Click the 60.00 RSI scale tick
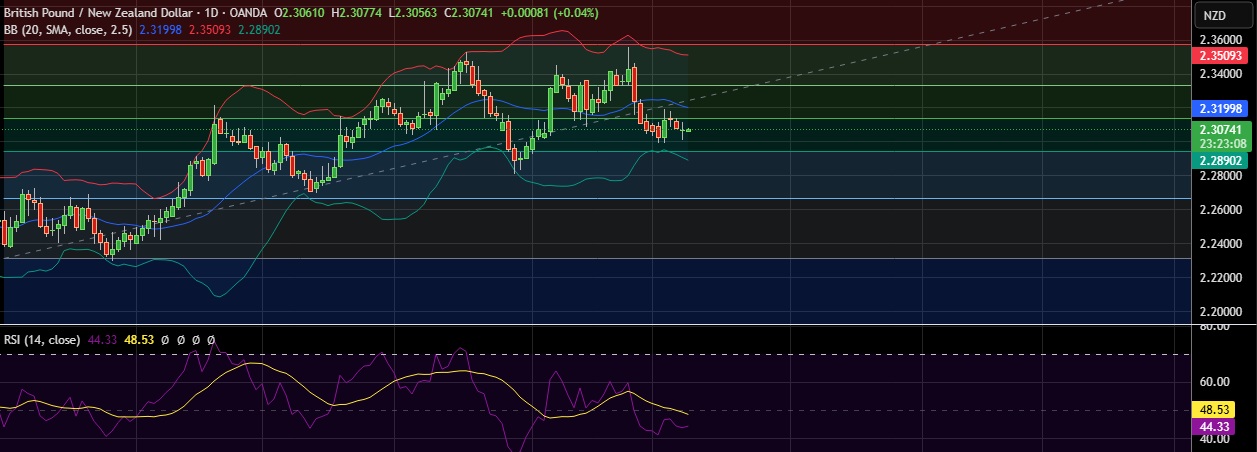 click(x=1215, y=381)
